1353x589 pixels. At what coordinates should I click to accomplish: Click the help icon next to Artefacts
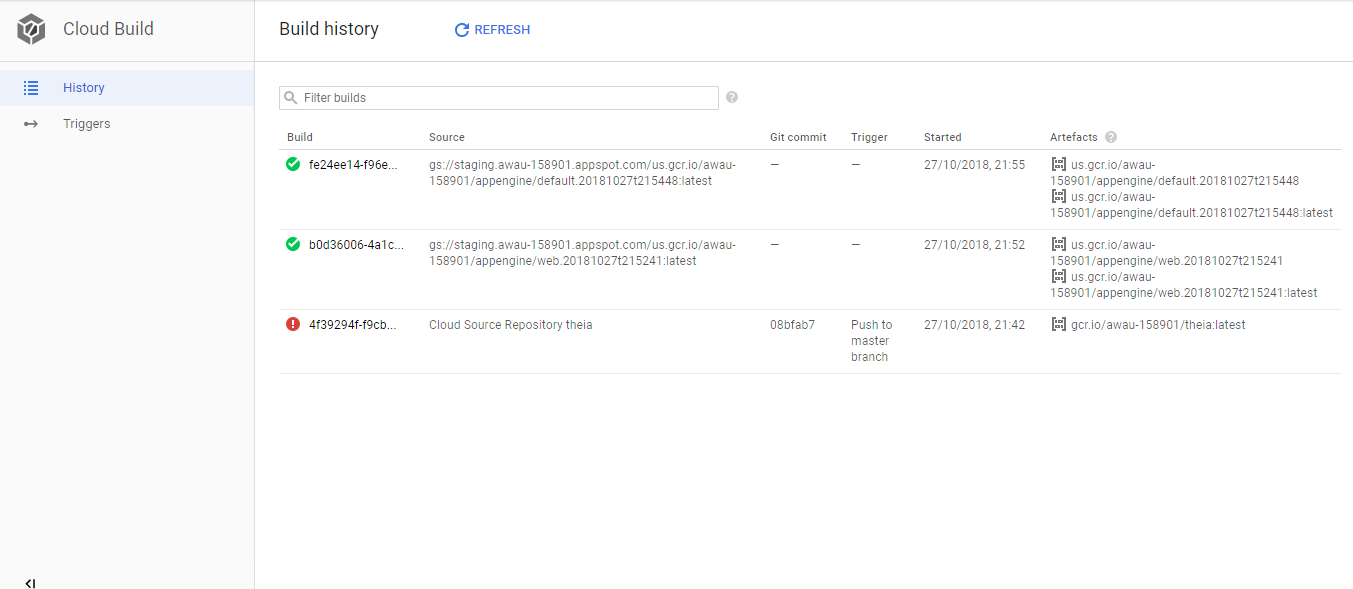coord(1111,137)
